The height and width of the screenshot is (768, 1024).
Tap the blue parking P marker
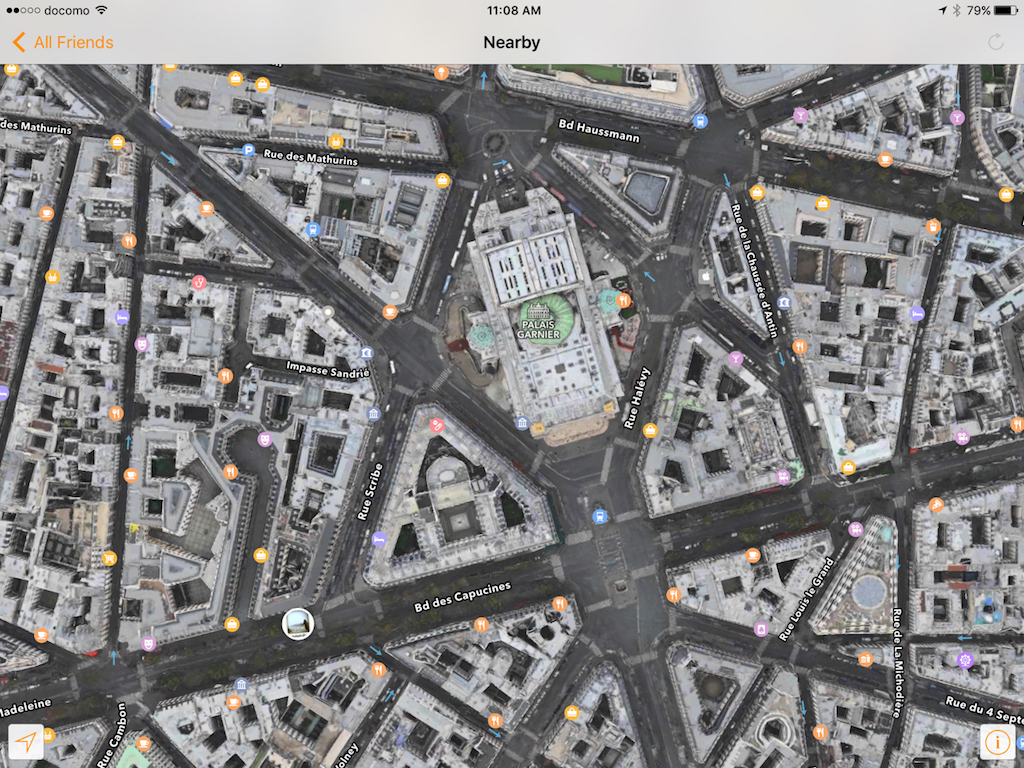click(x=248, y=150)
